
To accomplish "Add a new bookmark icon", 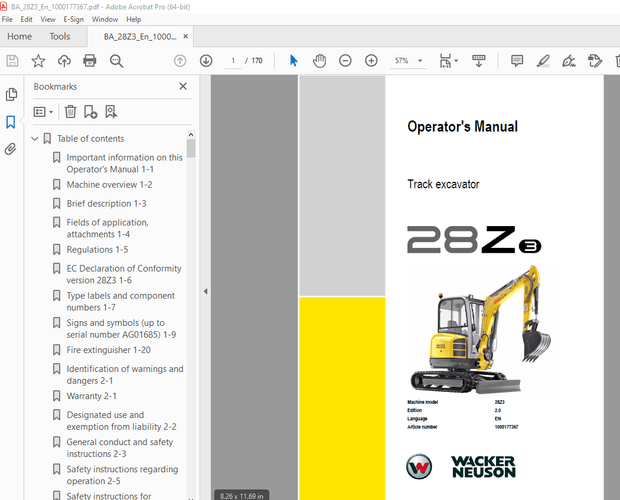I will 91,111.
